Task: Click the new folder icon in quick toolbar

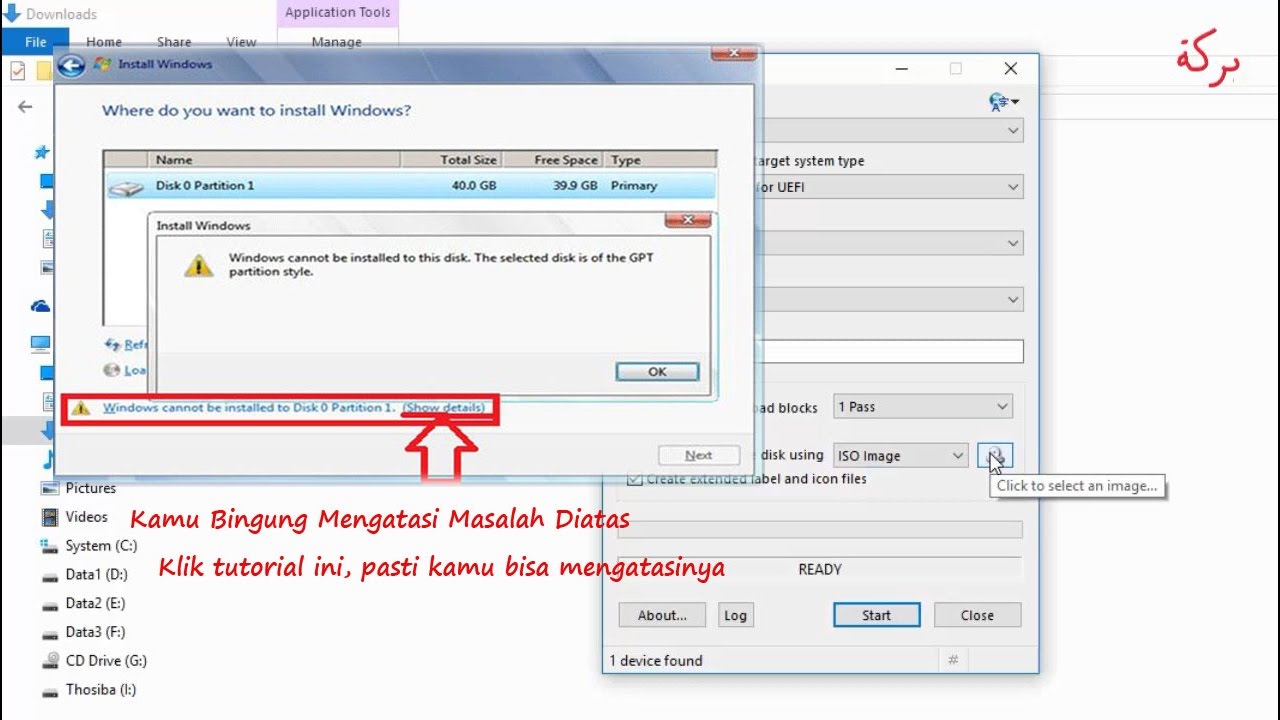Action: click(44, 71)
